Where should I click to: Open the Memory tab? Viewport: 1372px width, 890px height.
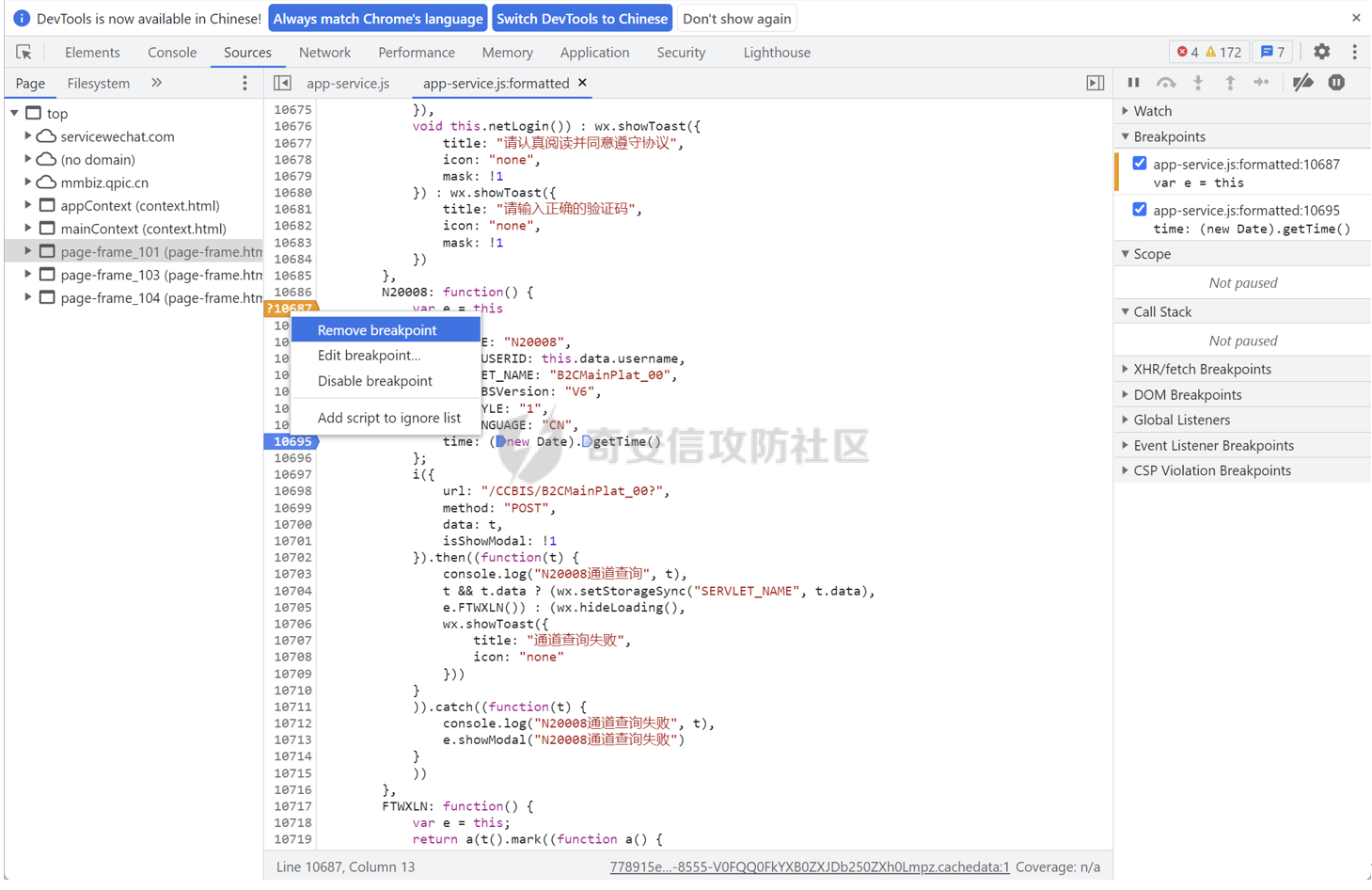click(x=507, y=53)
